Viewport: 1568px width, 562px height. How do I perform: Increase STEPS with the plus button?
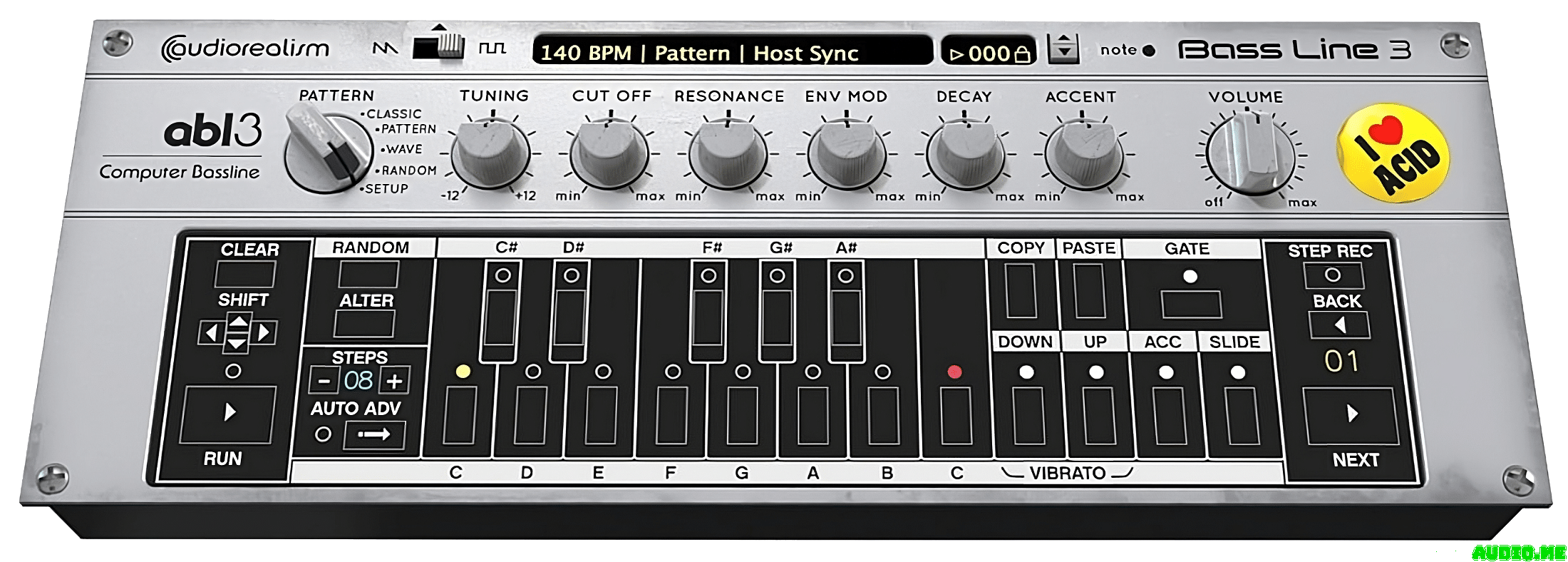click(x=394, y=381)
